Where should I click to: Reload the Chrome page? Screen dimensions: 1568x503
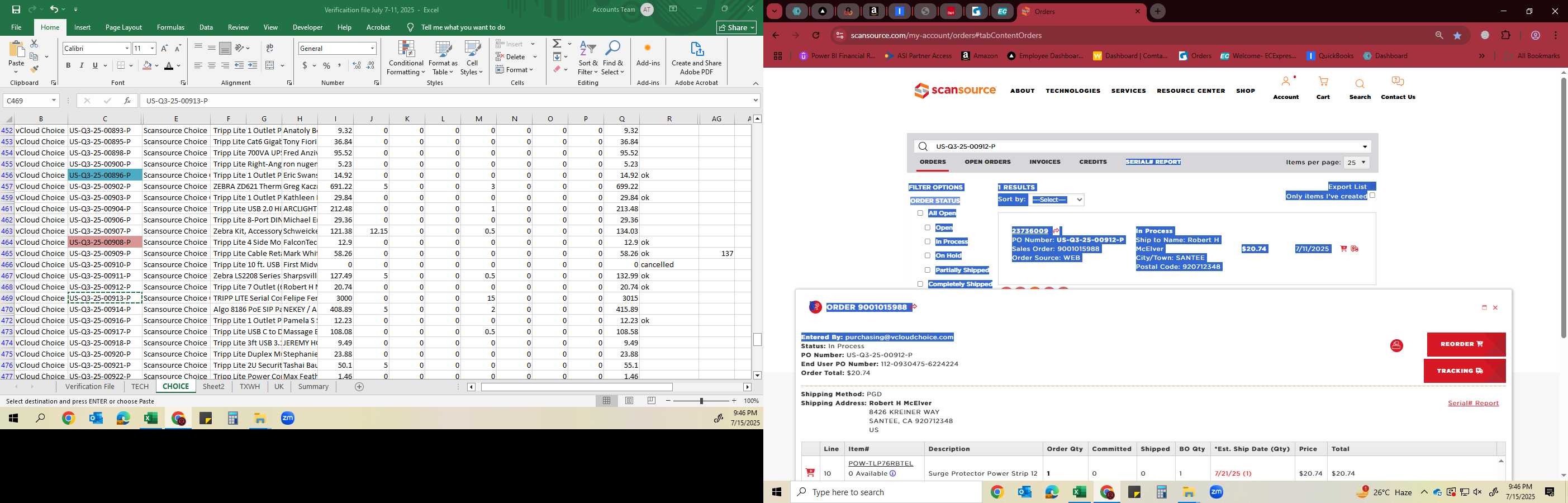click(x=816, y=35)
